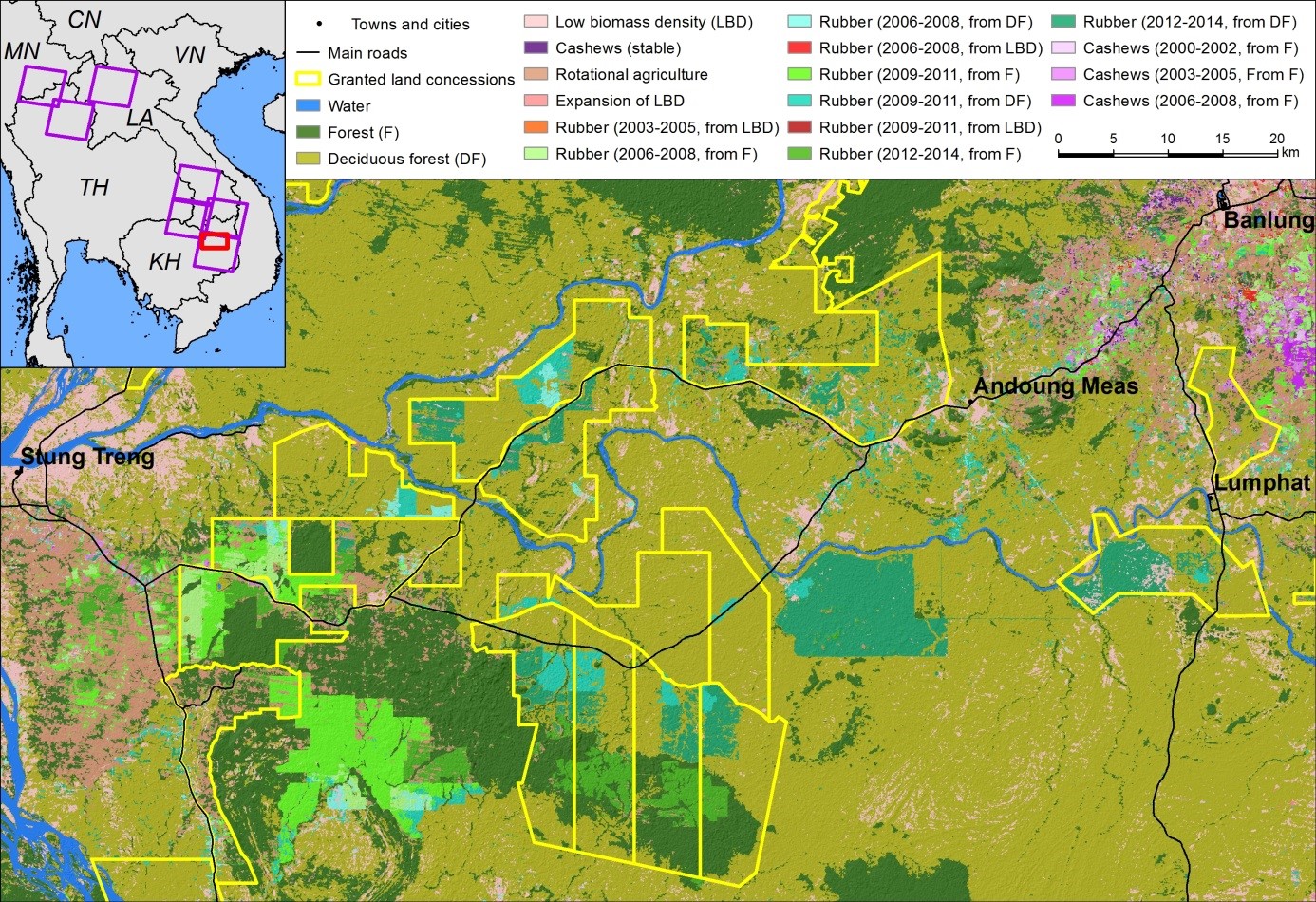Click the KH country label in inset
1316x902 pixels.
(164, 261)
